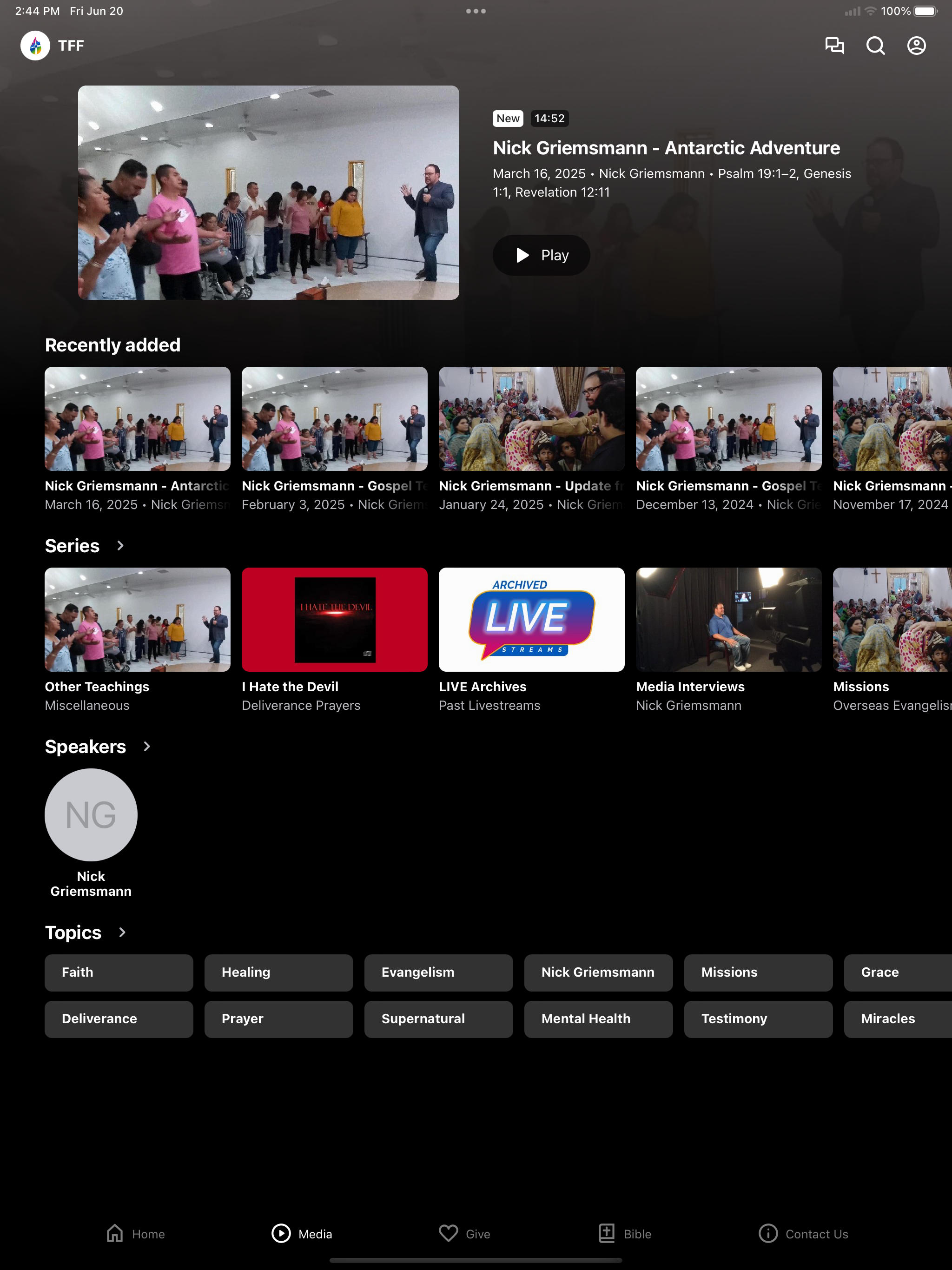
Task: Tap the Nick Griemsmann speaker name
Action: tap(91, 884)
